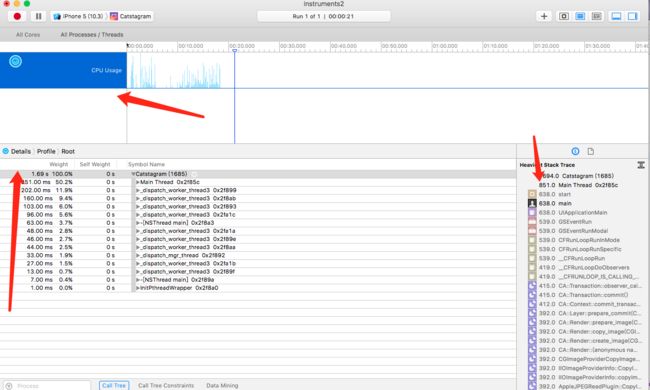Click the 01:00.000 mark on timeline ruler
The height and width of the screenshot is (390, 650).
pos(445,46)
